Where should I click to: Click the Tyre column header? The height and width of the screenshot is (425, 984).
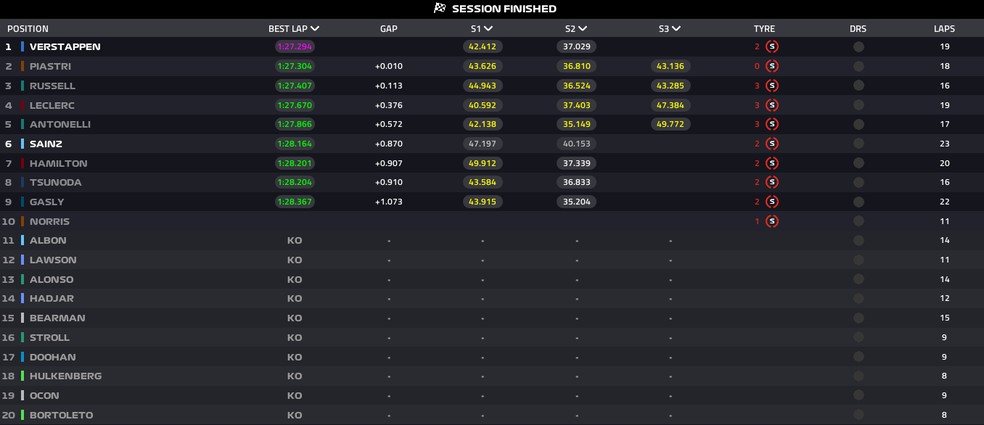[x=764, y=29]
